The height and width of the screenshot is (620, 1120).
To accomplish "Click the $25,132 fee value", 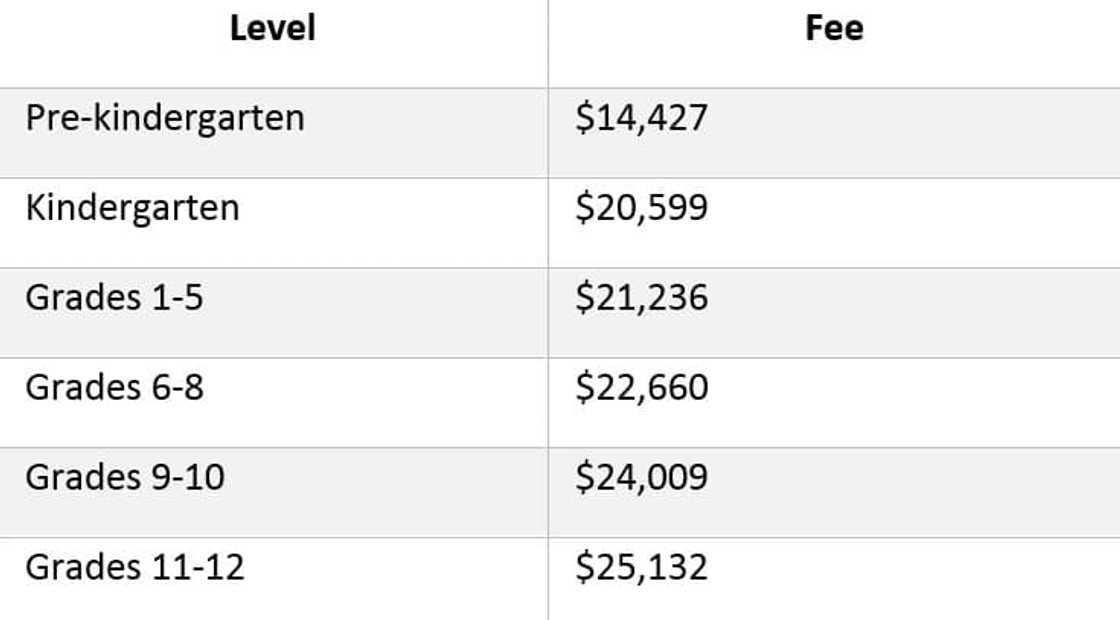I will (641, 568).
